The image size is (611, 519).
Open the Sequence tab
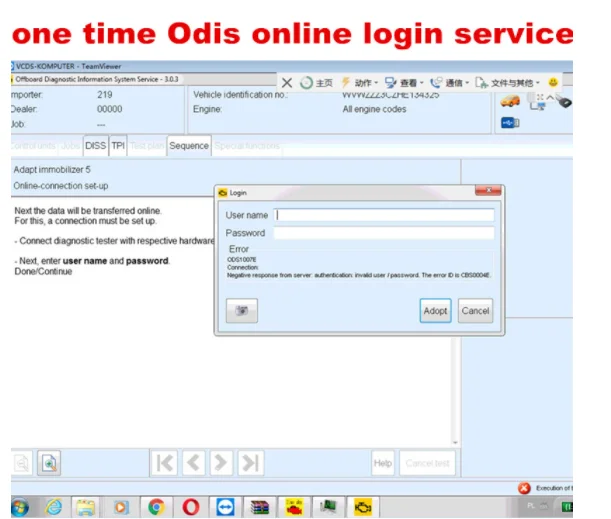(189, 146)
